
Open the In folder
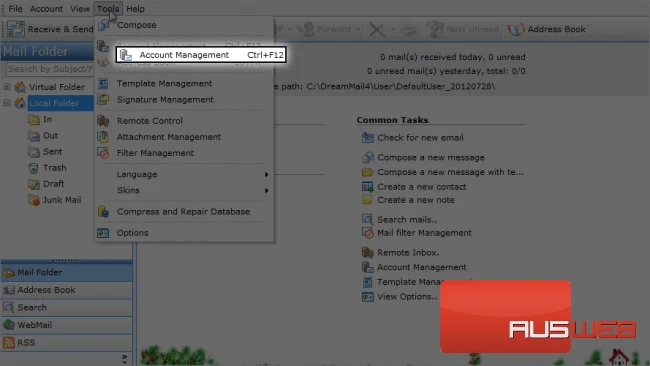47,119
